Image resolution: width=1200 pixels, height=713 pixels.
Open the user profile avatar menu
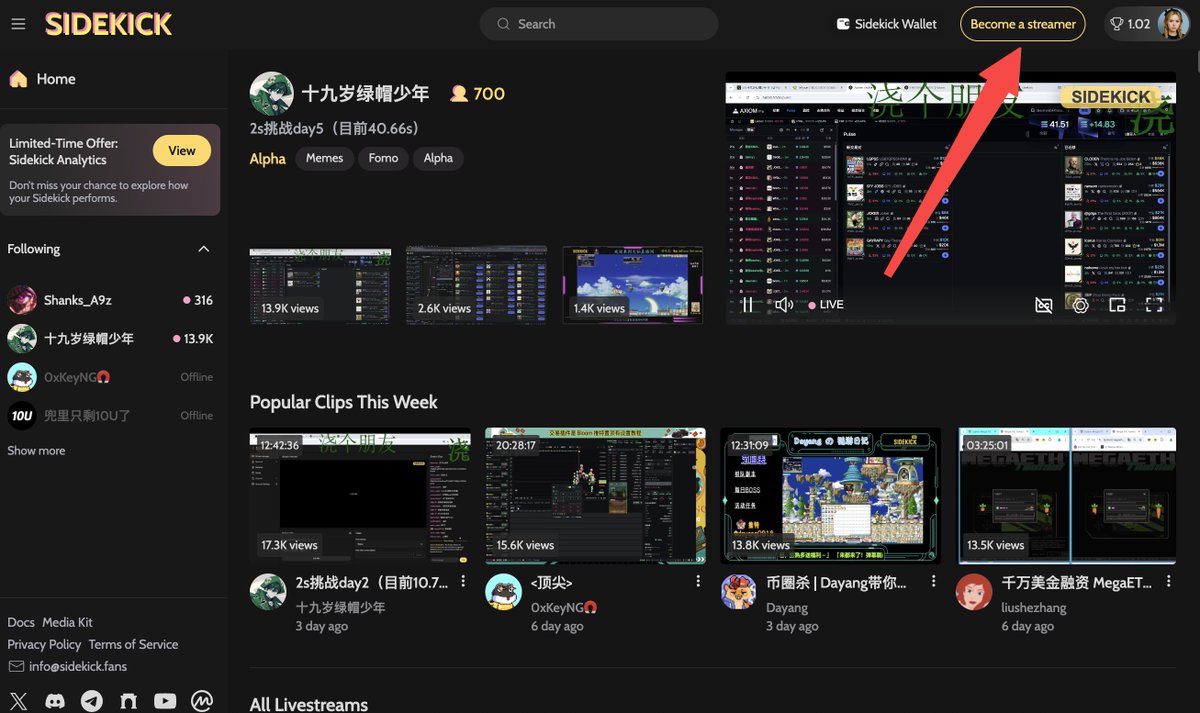point(1173,24)
